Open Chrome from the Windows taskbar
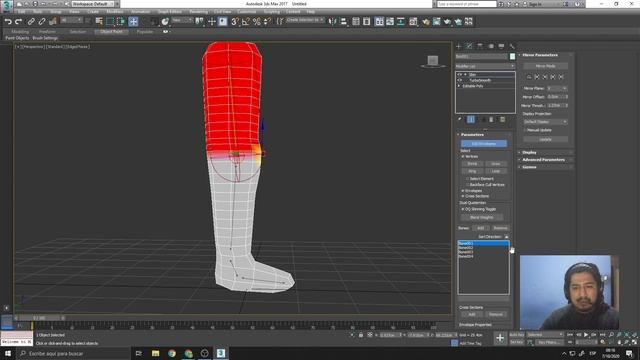The width and height of the screenshot is (640, 360). [172, 353]
